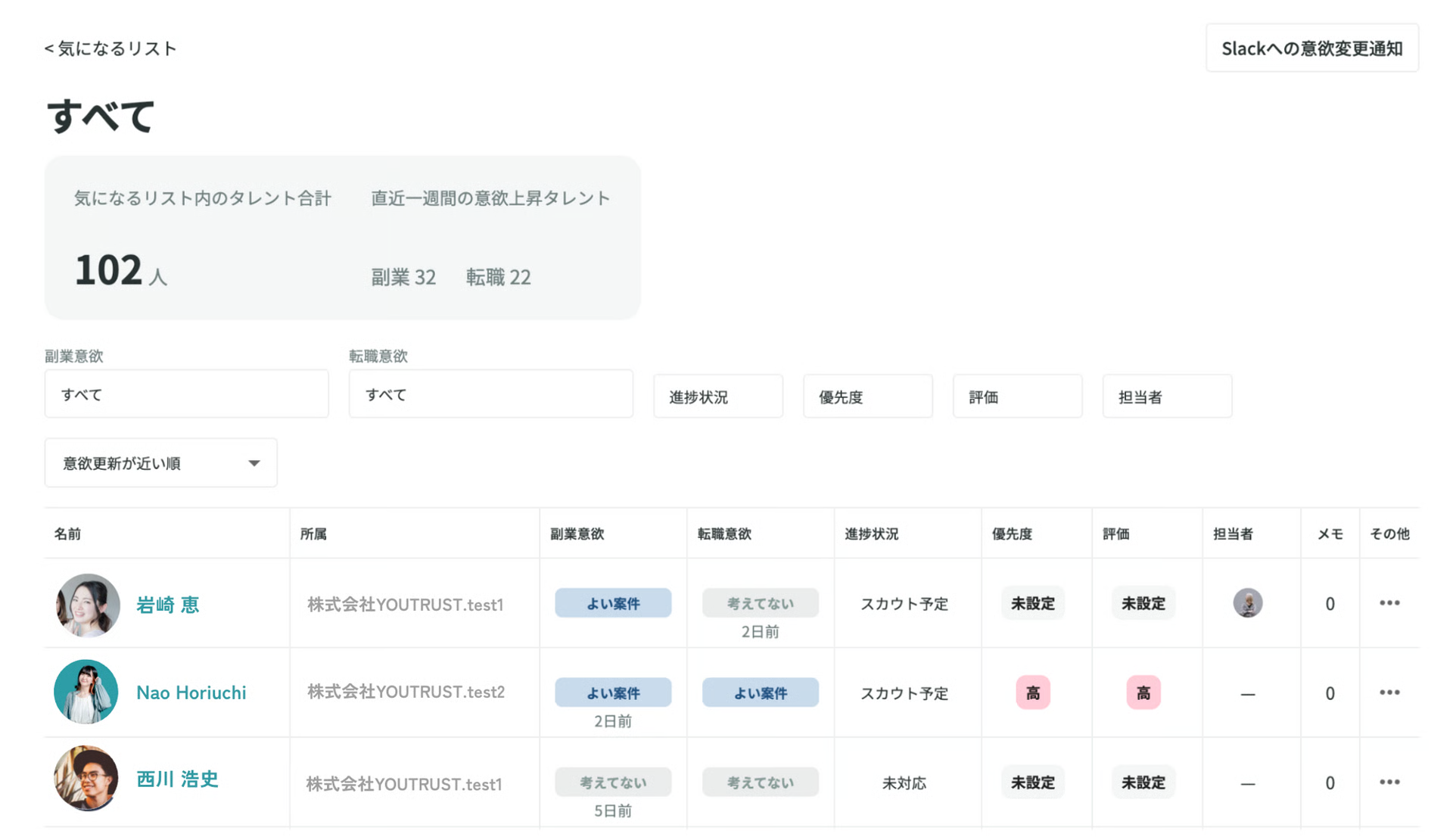Open the options menu for 西川 浩史
This screenshot has width=1453, height=840.
coord(1389,782)
